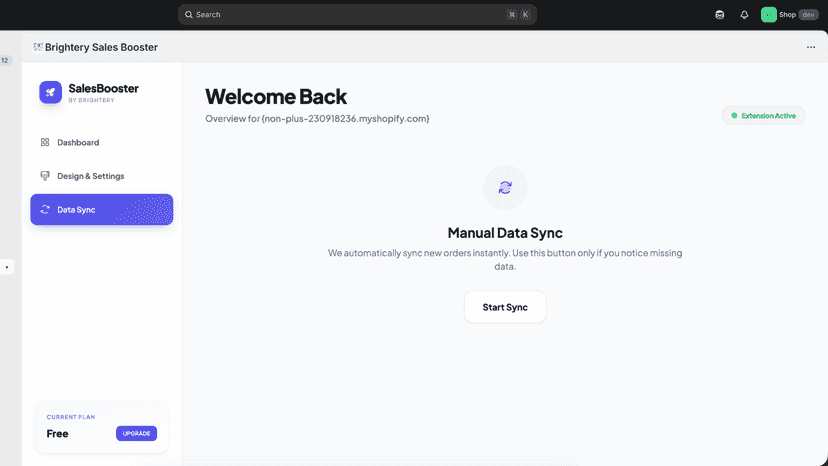Click Brightery Sales Booster app title icon

(37, 47)
